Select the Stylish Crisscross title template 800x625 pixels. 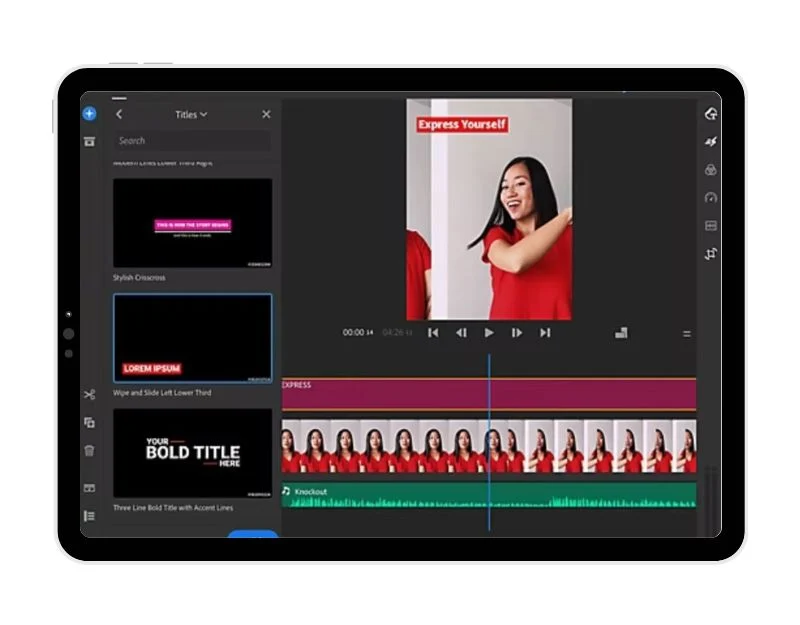tap(192, 223)
